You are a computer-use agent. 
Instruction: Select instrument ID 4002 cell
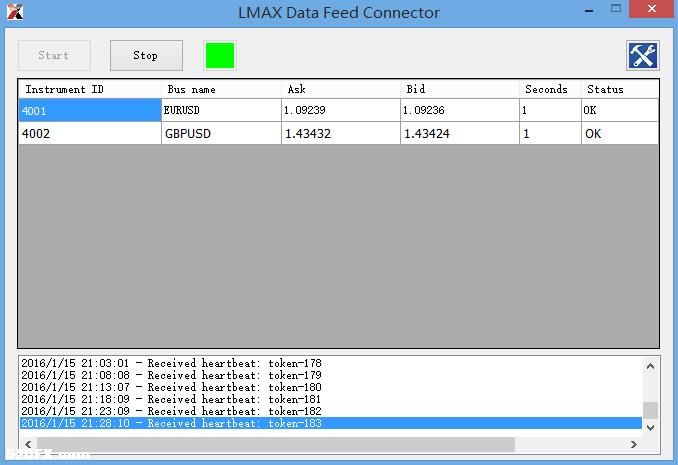pos(90,133)
